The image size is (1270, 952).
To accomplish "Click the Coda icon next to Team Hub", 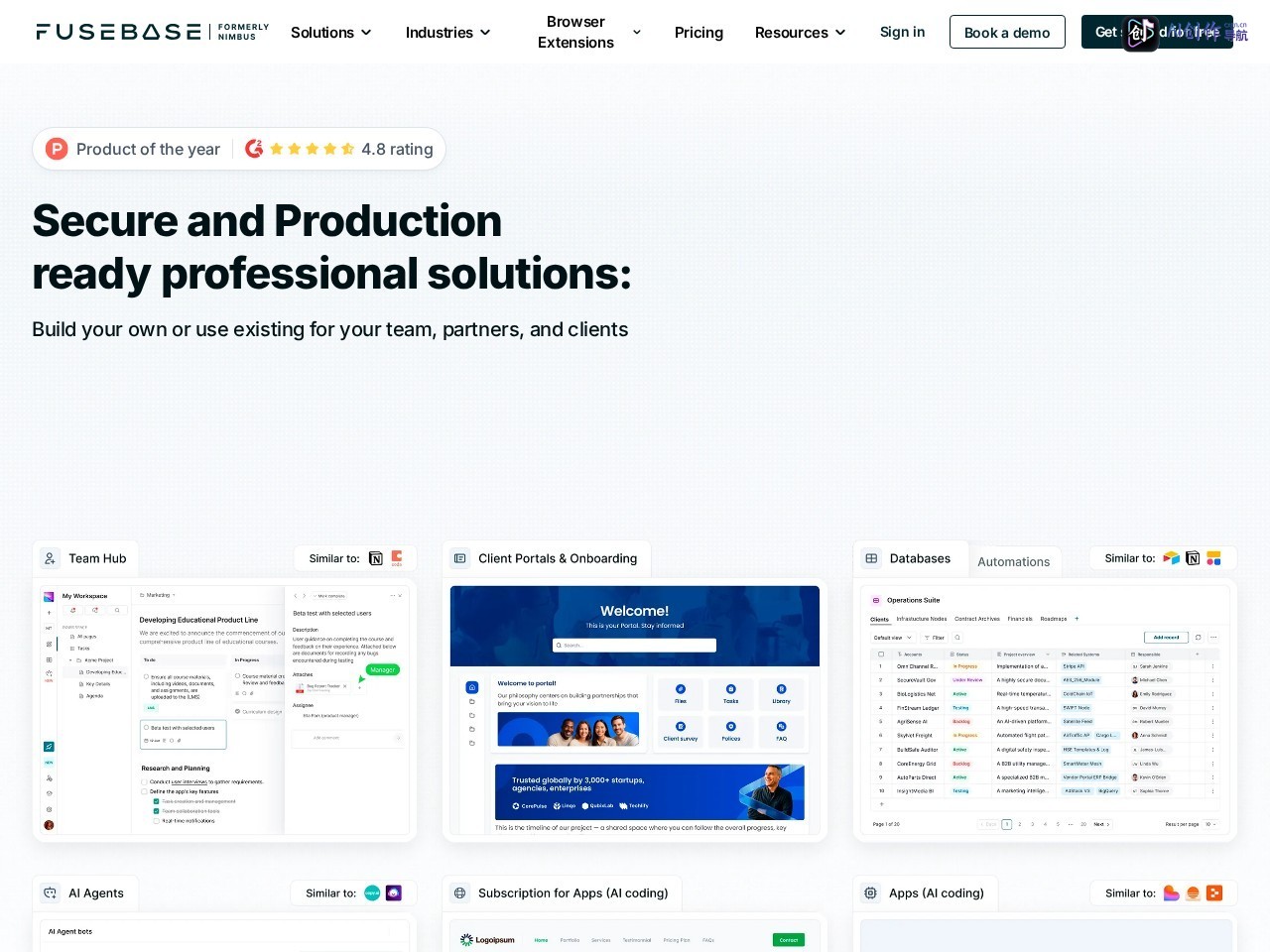I will coord(397,558).
